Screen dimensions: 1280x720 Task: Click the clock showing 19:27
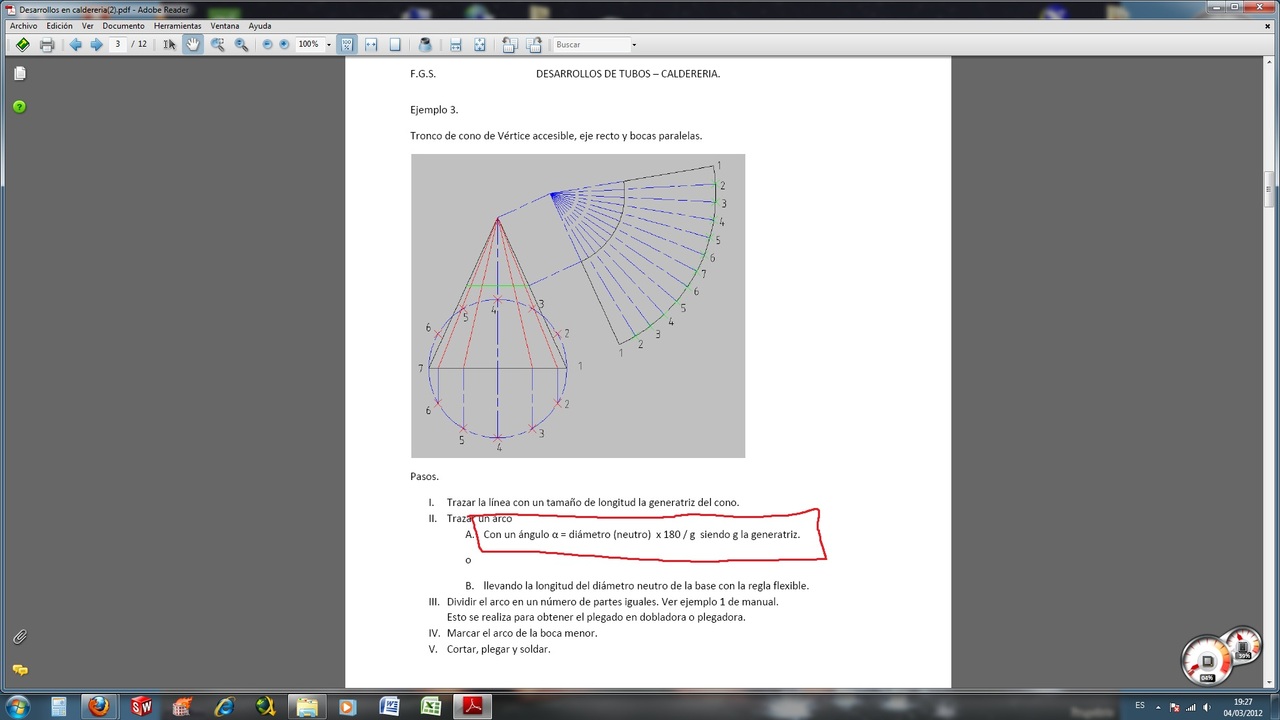(x=1242, y=707)
